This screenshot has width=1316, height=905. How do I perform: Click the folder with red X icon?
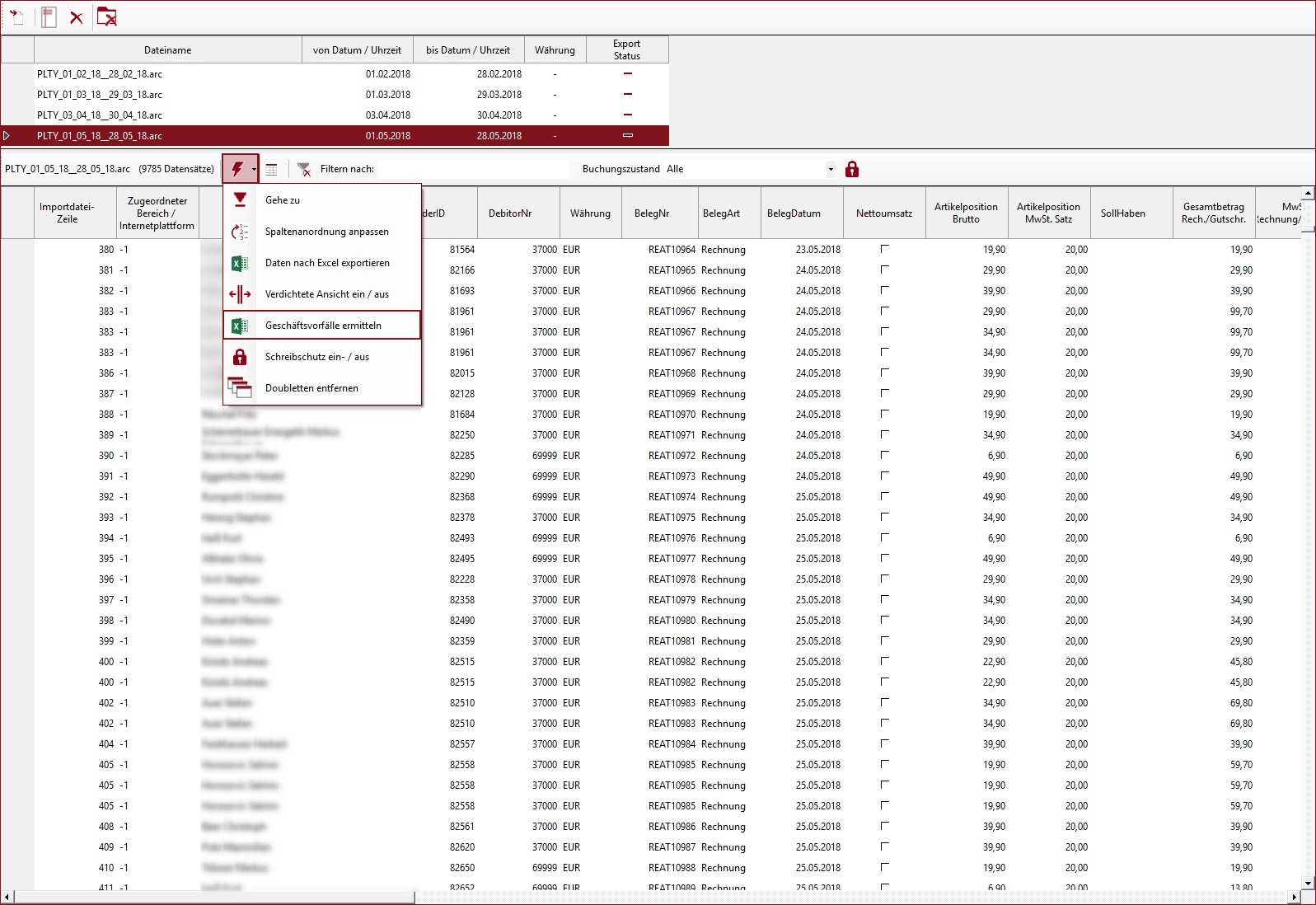(106, 16)
